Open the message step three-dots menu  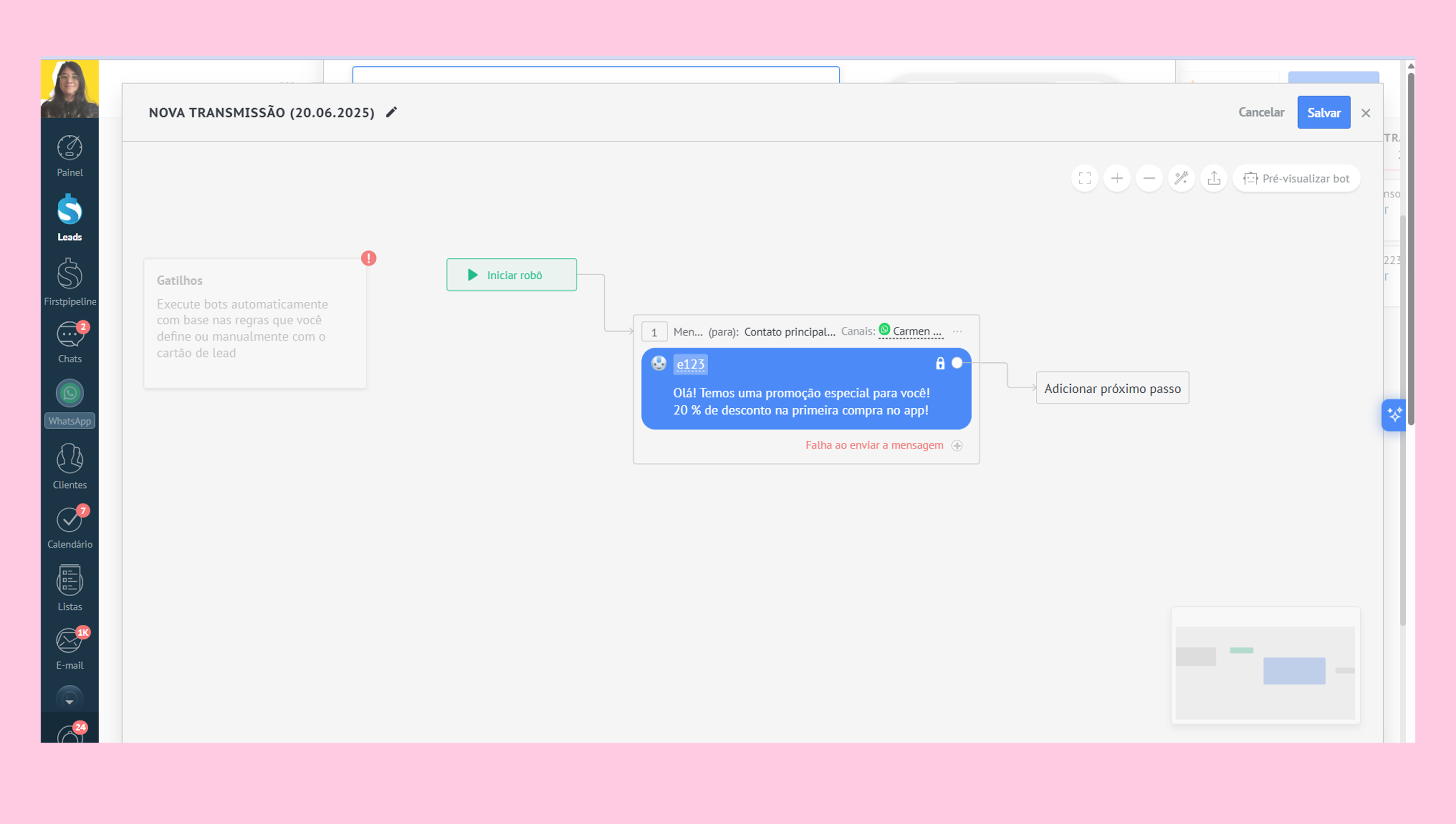click(x=957, y=331)
